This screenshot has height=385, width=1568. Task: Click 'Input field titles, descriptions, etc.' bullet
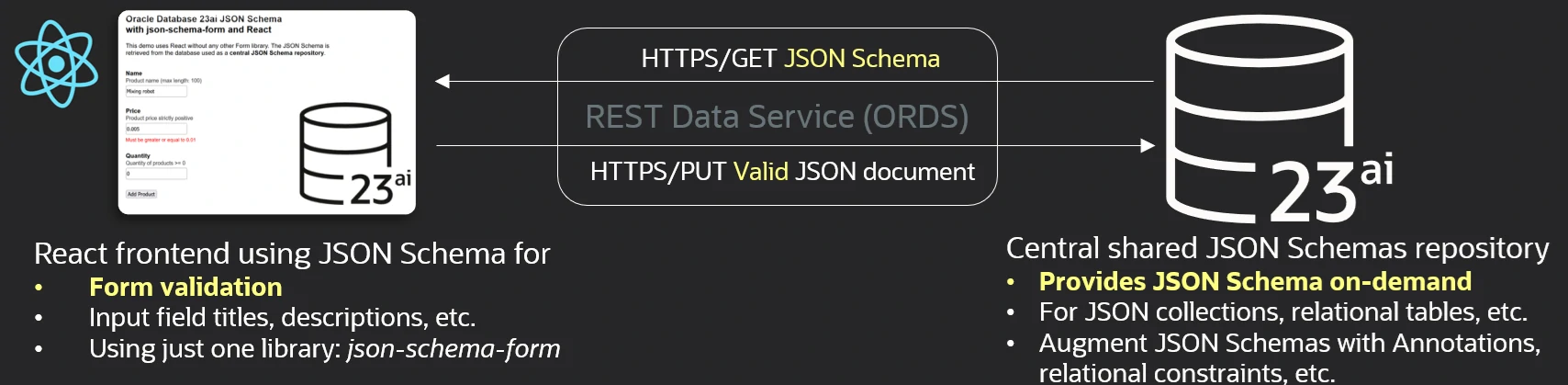click(x=282, y=318)
